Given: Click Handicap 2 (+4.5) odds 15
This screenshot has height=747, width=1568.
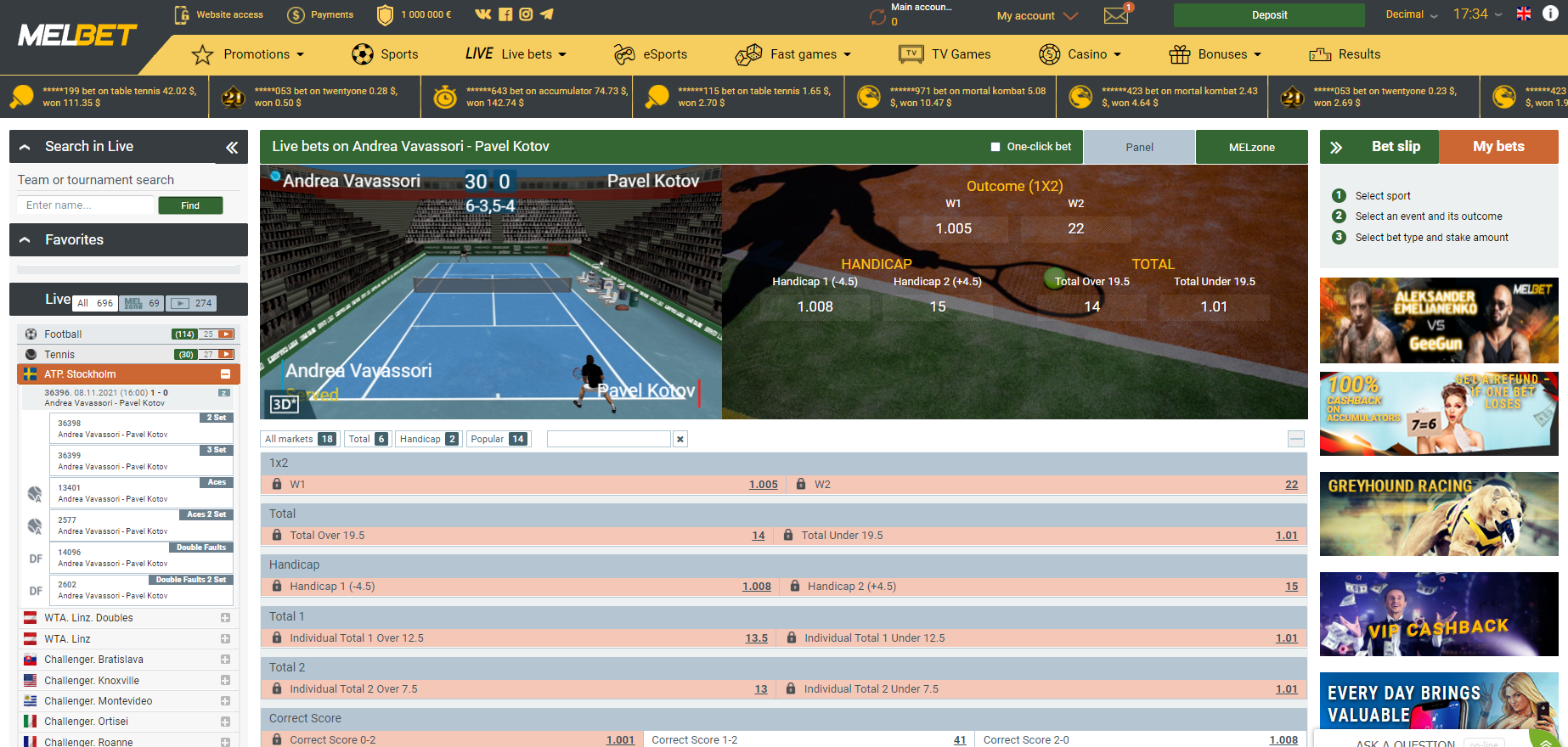Looking at the screenshot, I should tap(1291, 587).
